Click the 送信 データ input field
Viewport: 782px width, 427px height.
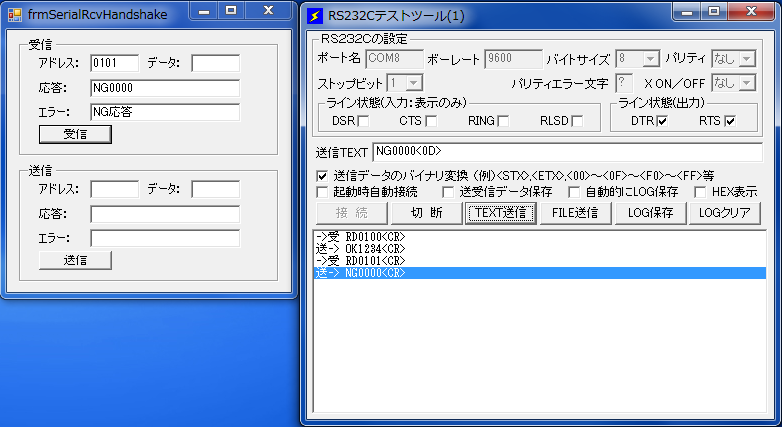click(x=215, y=189)
